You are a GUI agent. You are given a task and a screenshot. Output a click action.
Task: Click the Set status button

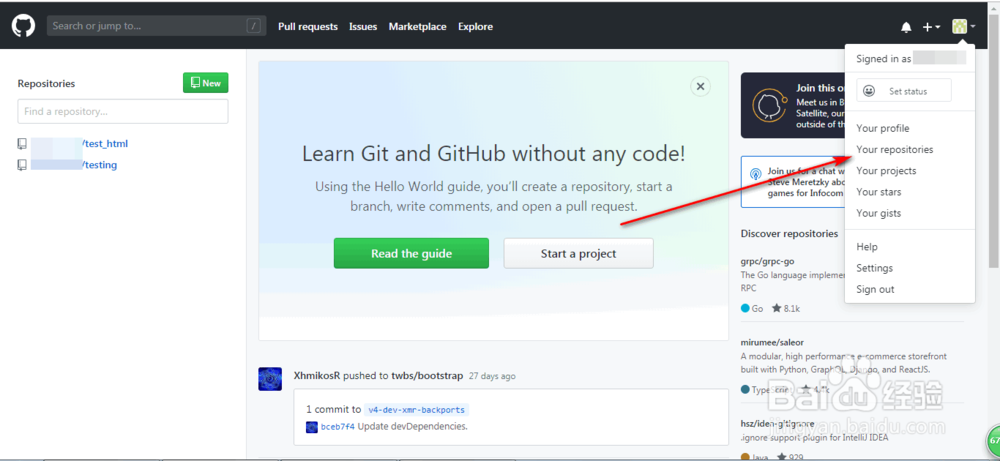tap(904, 91)
